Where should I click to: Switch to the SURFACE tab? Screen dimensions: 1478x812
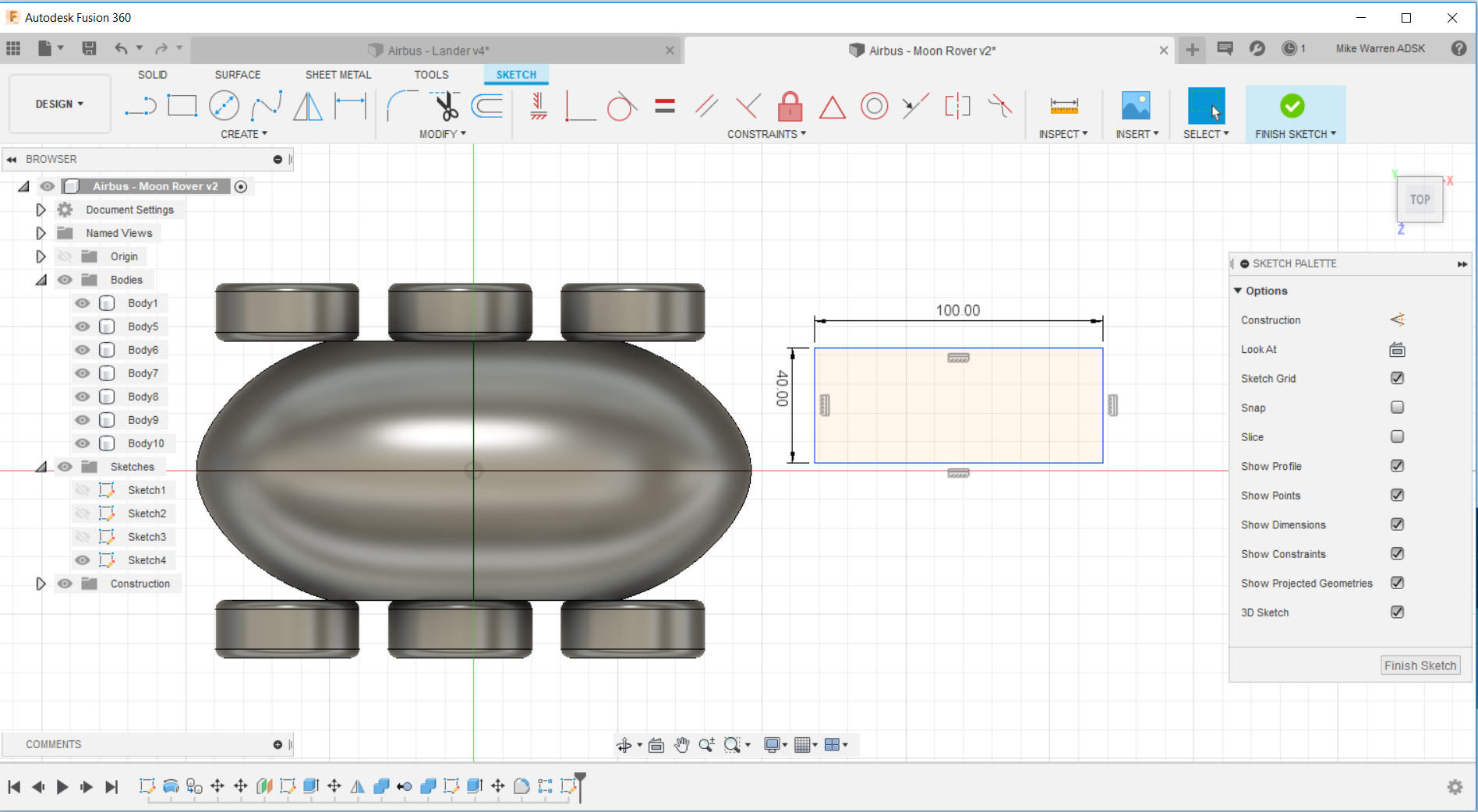tap(238, 75)
